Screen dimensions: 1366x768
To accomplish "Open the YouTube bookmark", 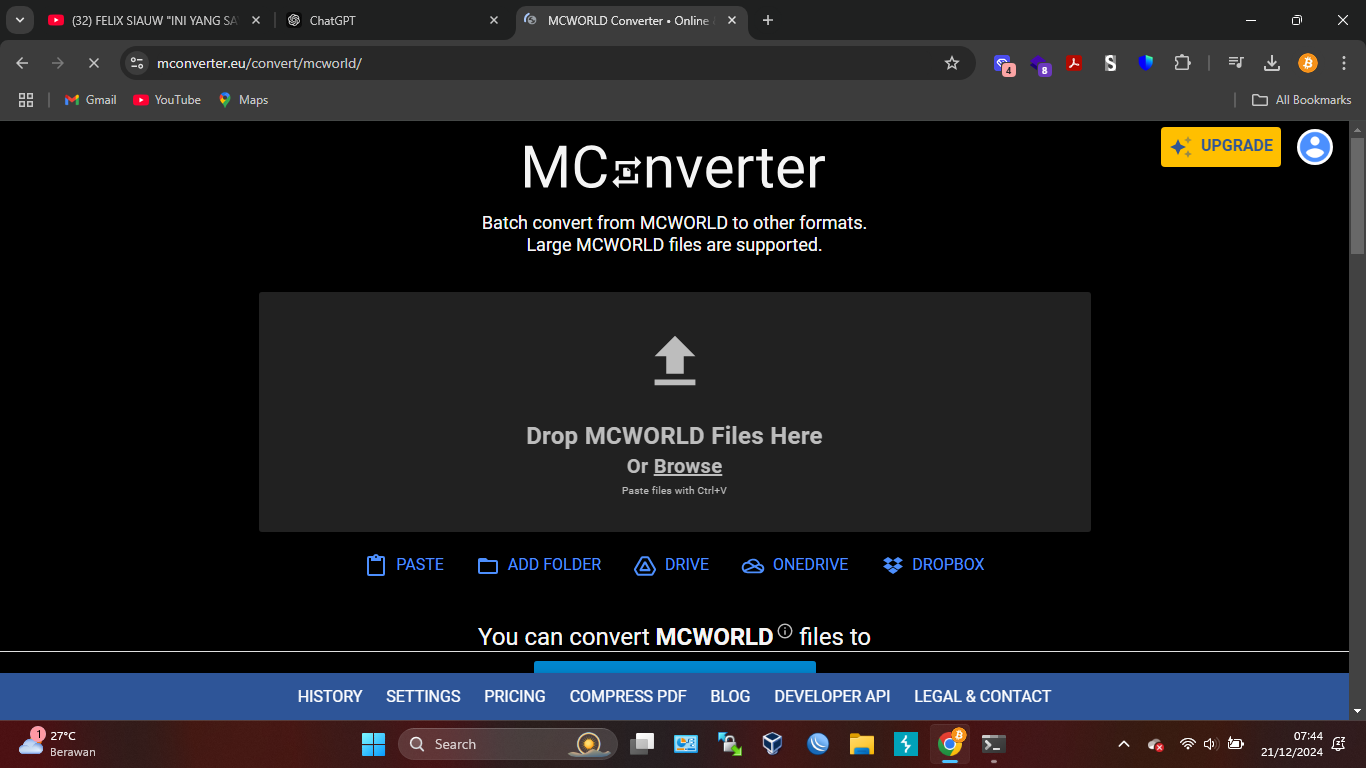I will (x=167, y=100).
